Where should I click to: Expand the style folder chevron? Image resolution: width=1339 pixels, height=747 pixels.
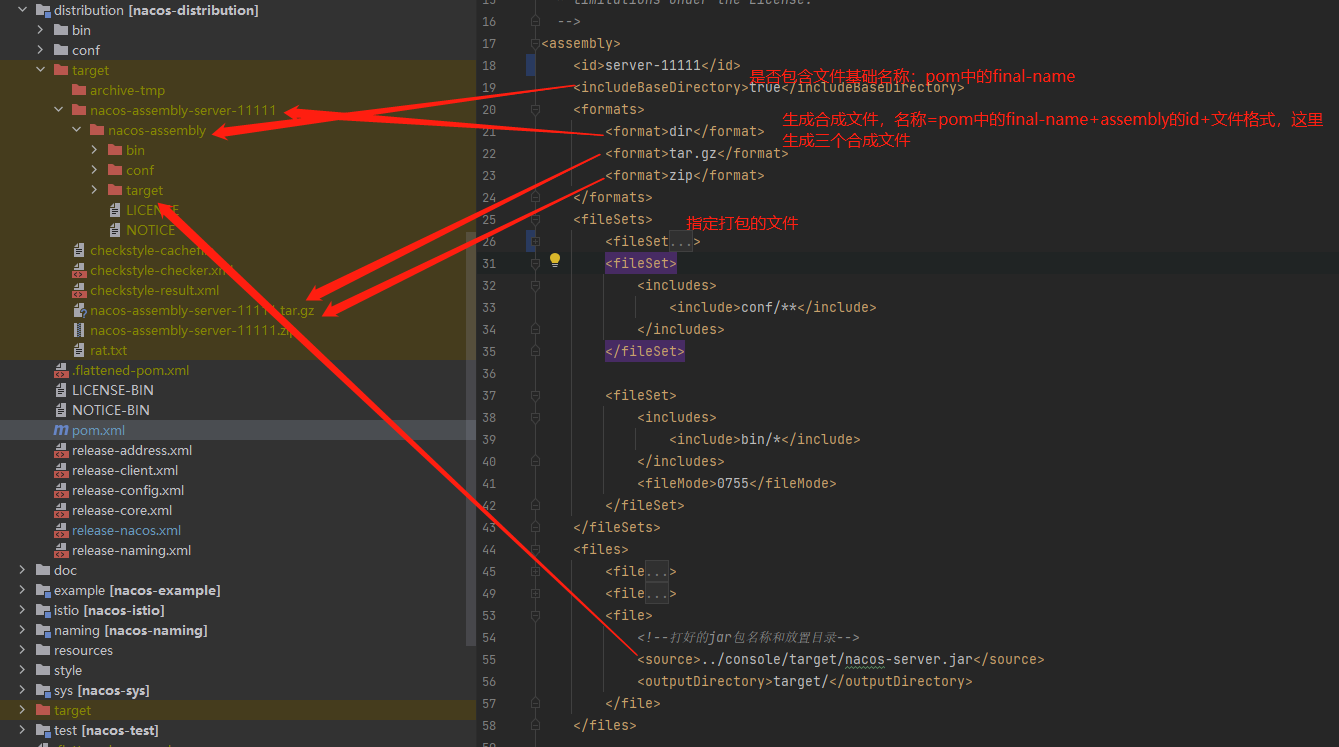(x=22, y=670)
